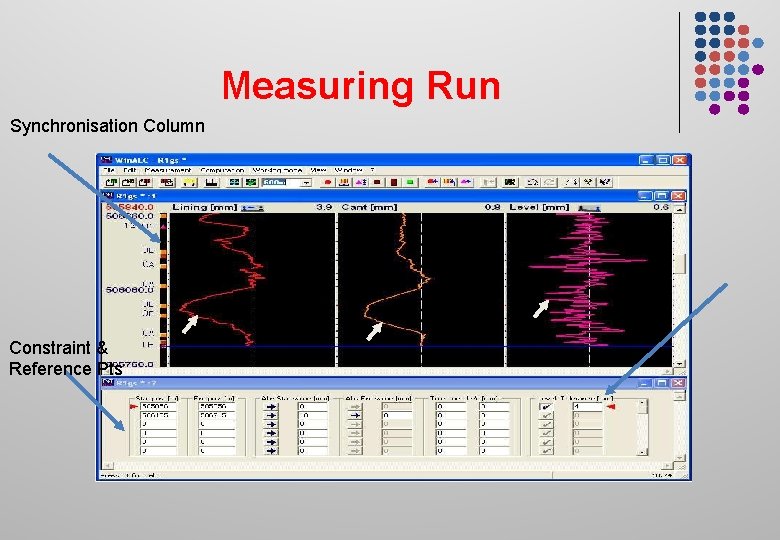The width and height of the screenshot is (780, 540).
Task: Open the Computation menu
Action: point(222,171)
